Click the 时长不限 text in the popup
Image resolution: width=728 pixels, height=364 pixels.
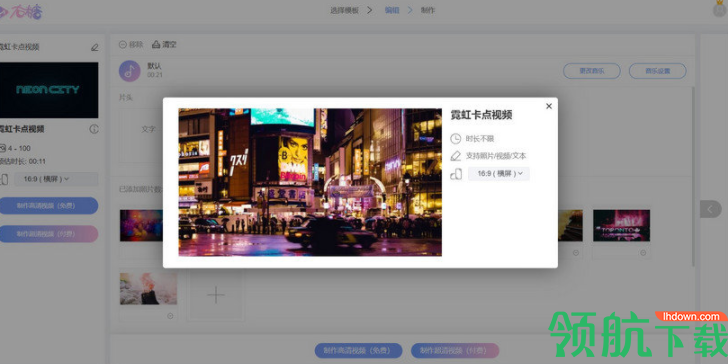[x=480, y=138]
